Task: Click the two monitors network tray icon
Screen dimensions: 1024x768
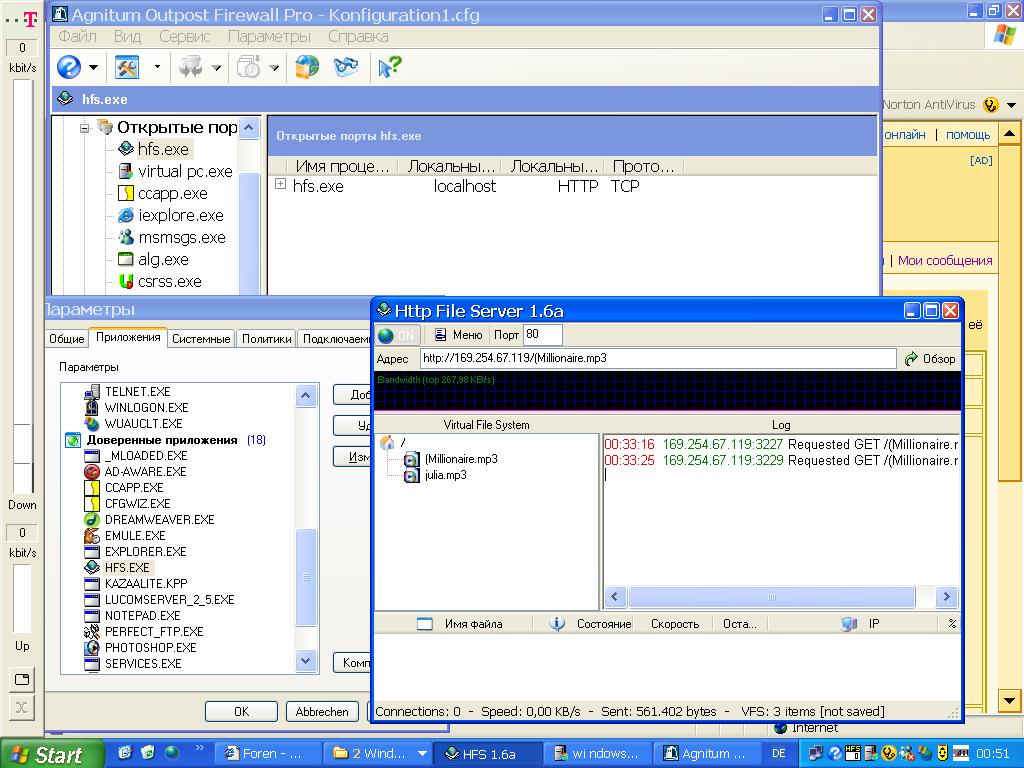Action: (x=816, y=753)
